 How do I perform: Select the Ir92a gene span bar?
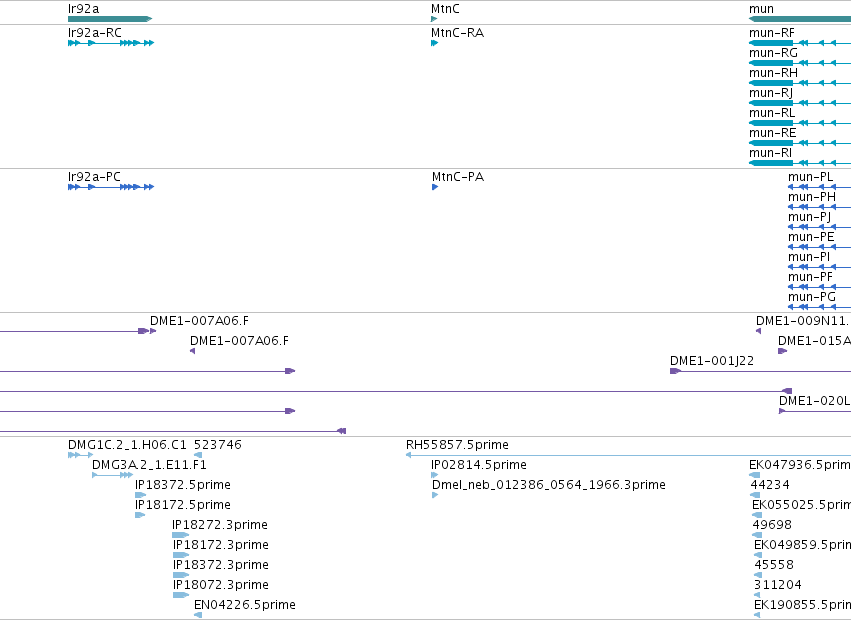110,19
